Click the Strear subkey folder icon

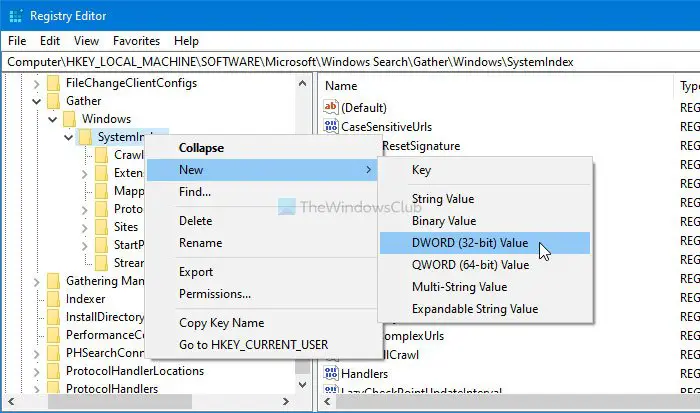click(102, 263)
